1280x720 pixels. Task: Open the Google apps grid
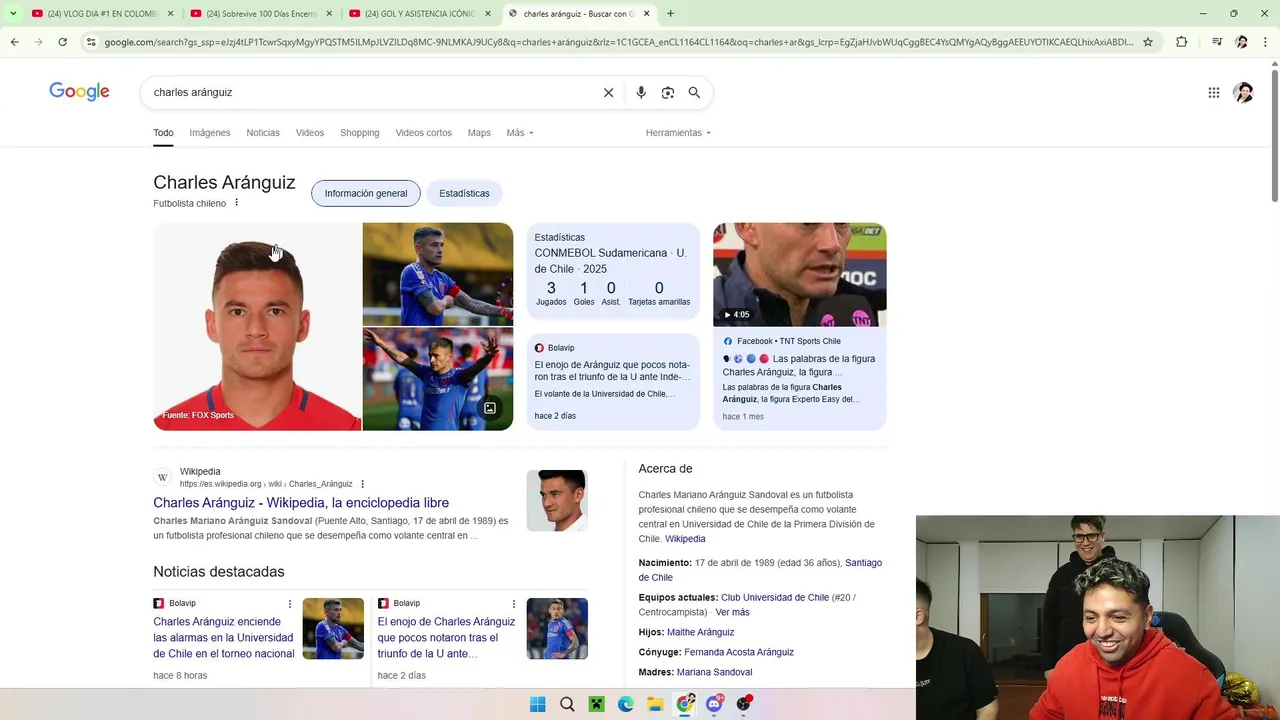[x=1213, y=92]
